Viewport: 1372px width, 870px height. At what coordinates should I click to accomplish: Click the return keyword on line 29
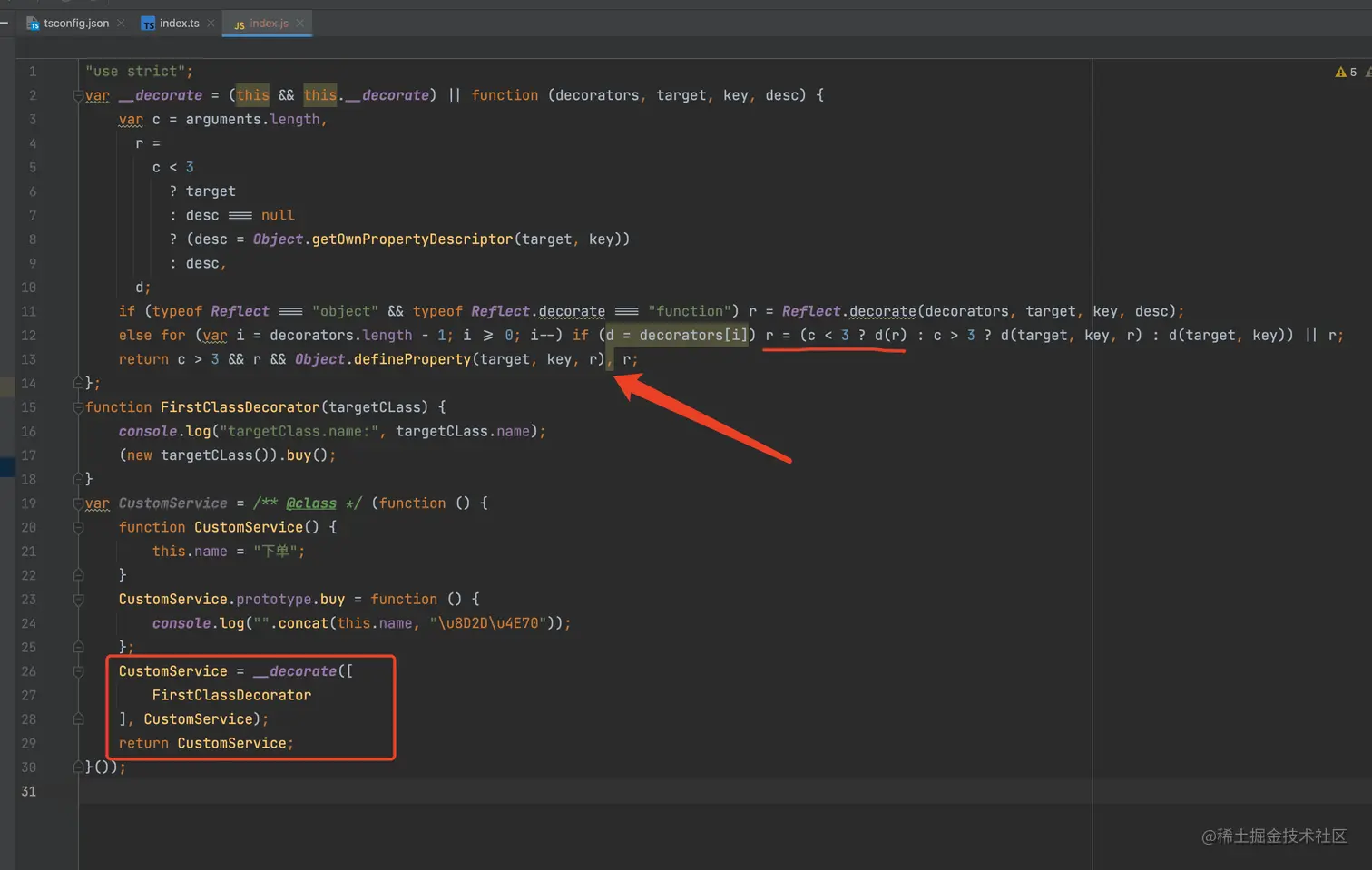pos(143,743)
